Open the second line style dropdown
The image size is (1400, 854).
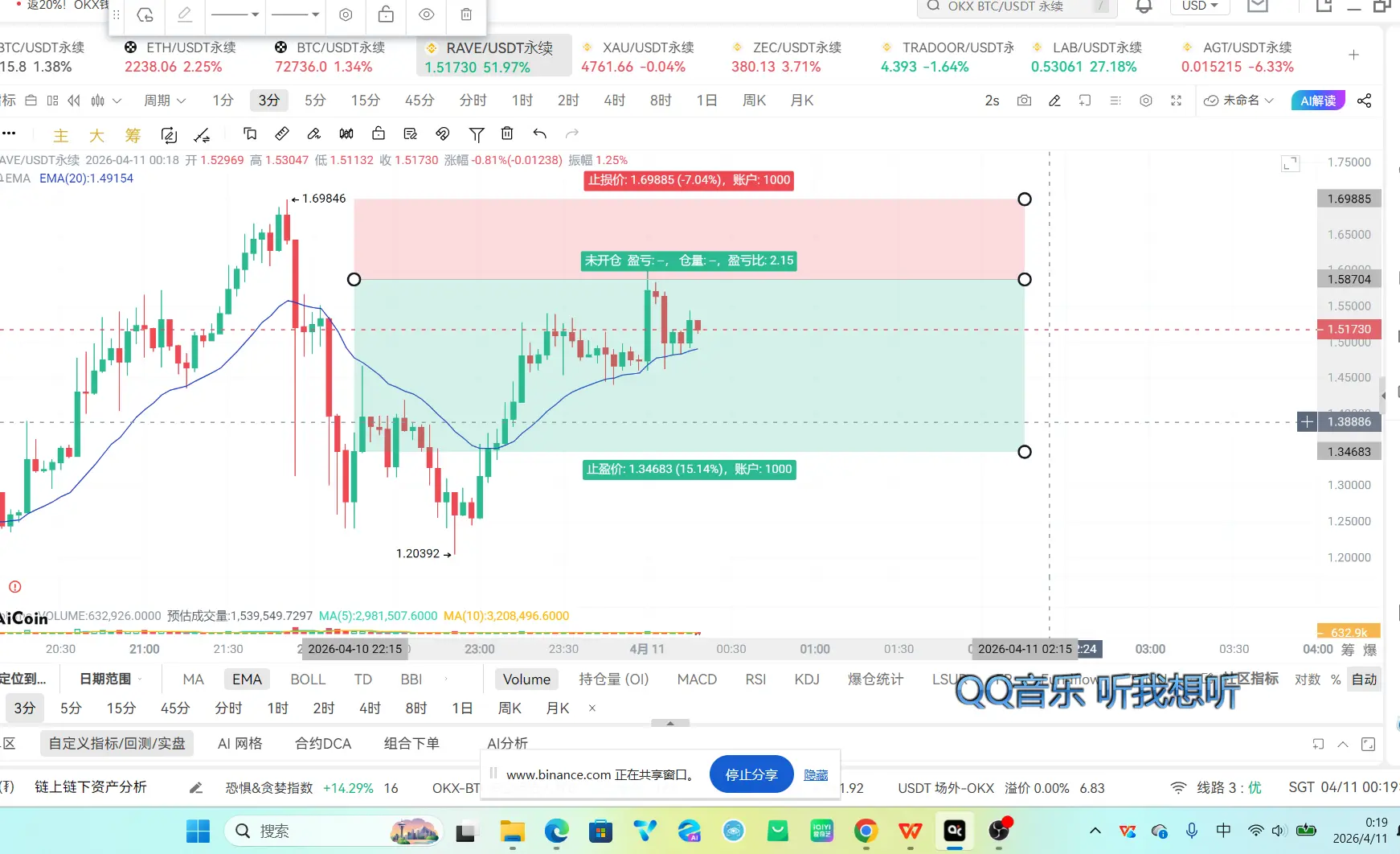295,14
